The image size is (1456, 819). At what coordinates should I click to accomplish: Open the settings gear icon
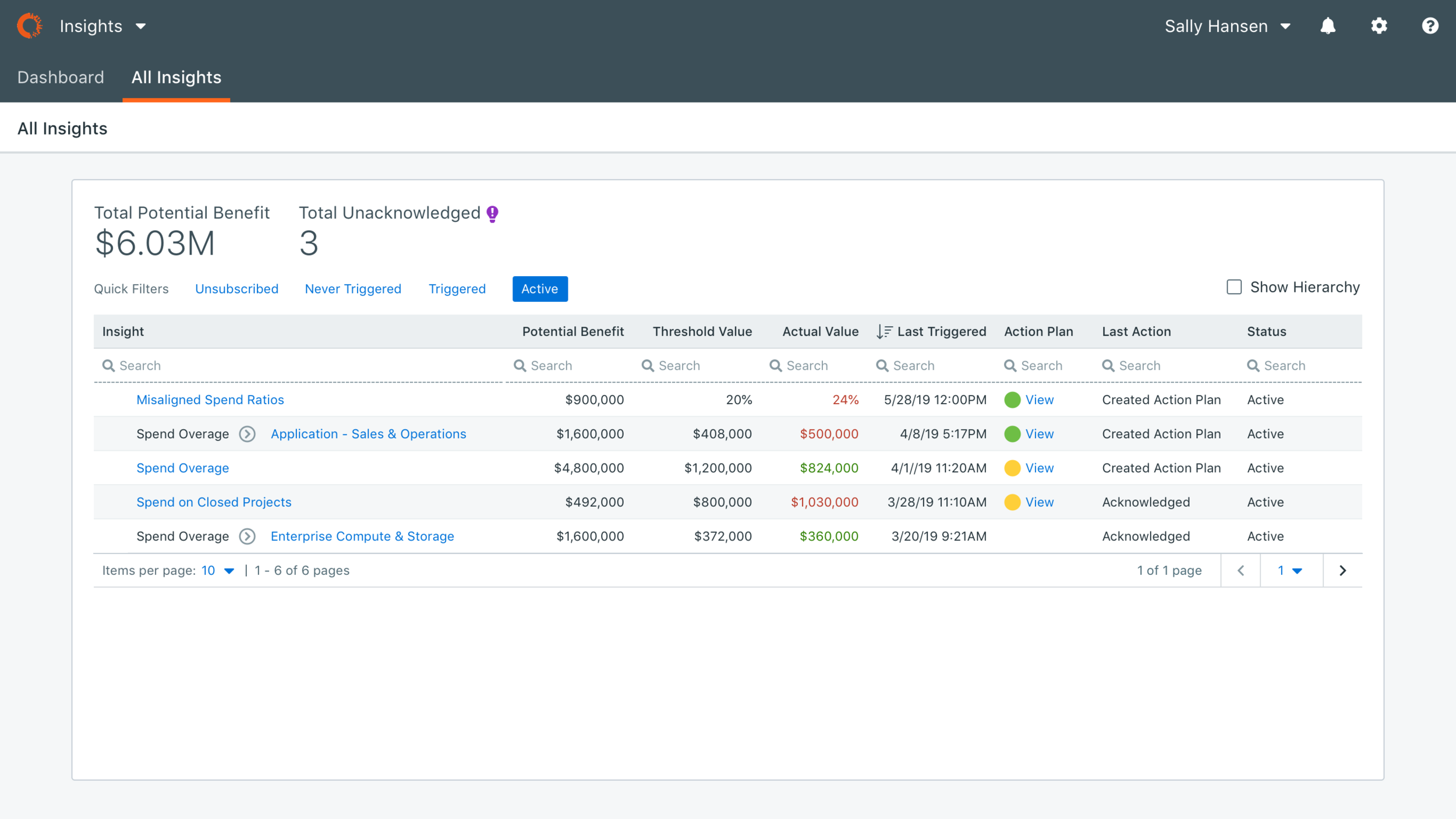[x=1379, y=26]
